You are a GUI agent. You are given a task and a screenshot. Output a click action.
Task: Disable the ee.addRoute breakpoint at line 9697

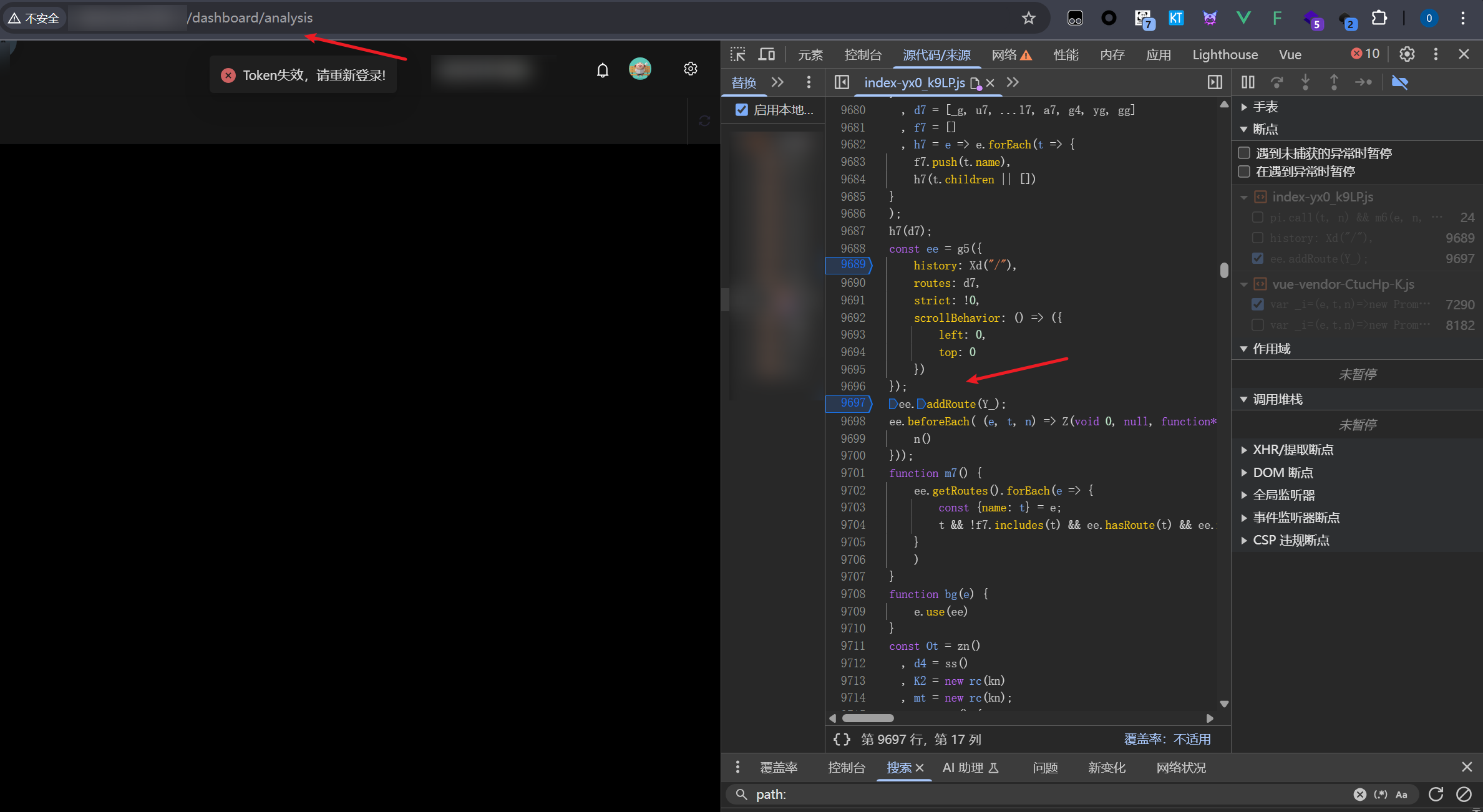1258,258
